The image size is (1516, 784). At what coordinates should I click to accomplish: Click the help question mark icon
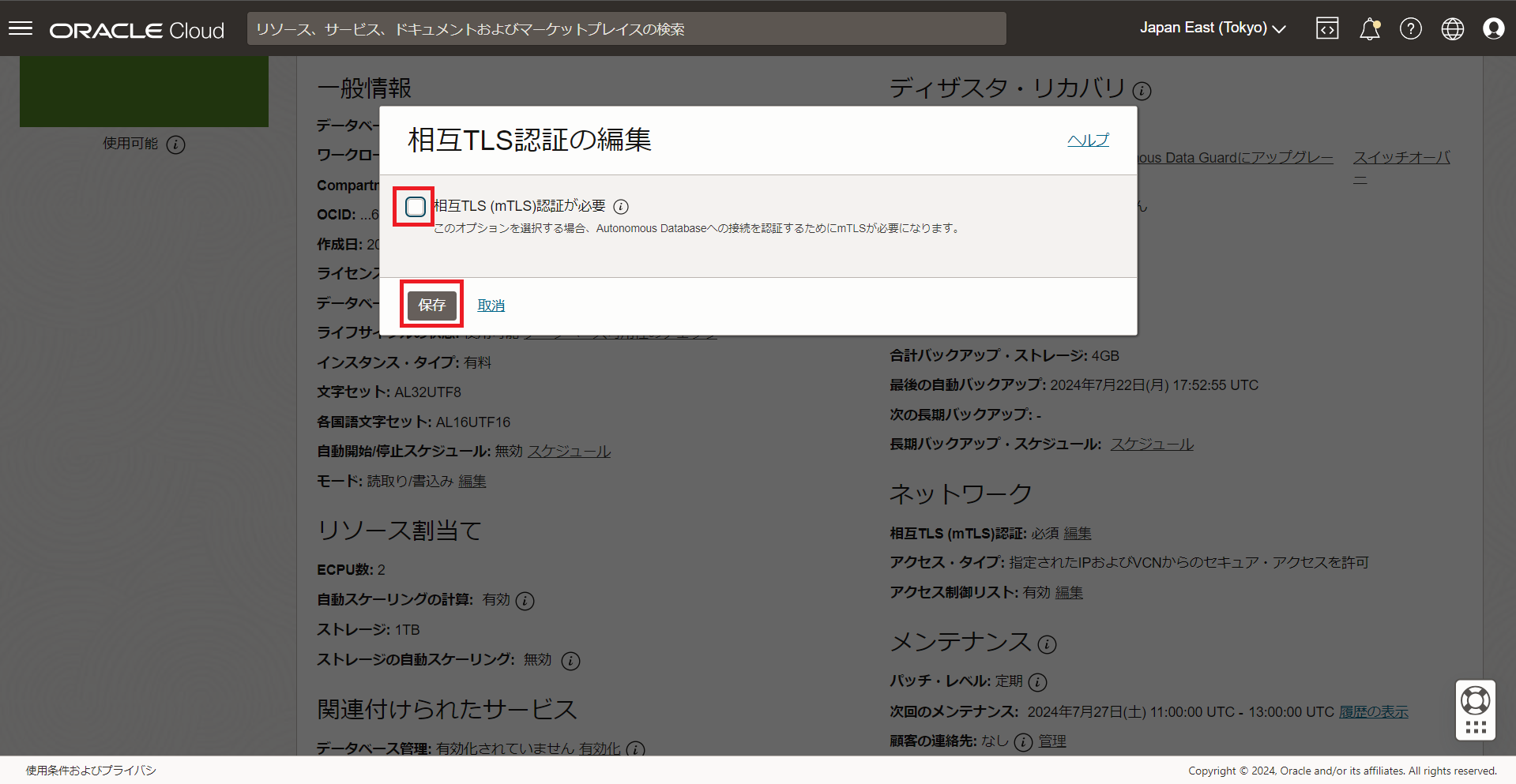1410,28
